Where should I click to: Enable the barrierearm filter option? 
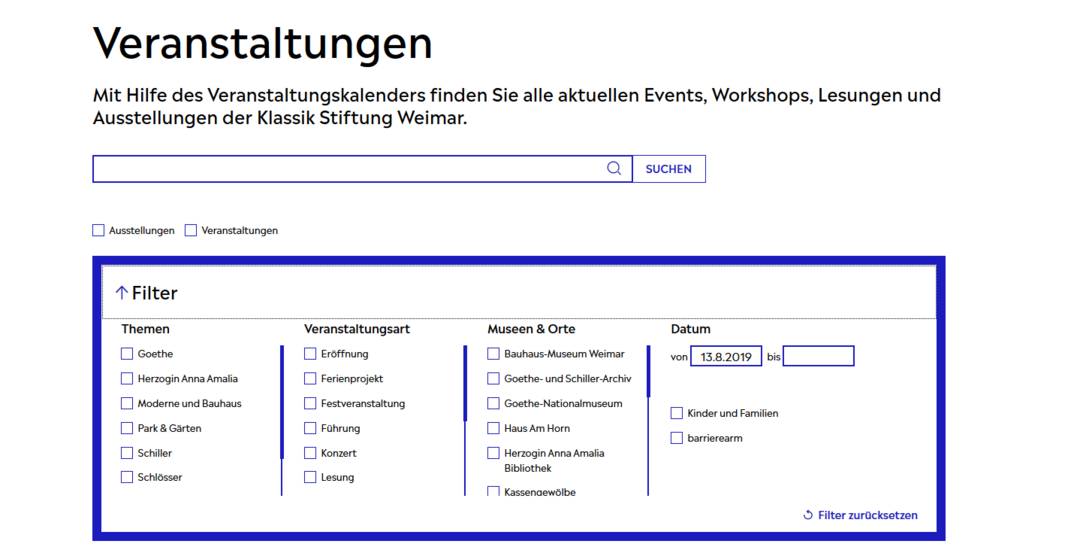[677, 438]
